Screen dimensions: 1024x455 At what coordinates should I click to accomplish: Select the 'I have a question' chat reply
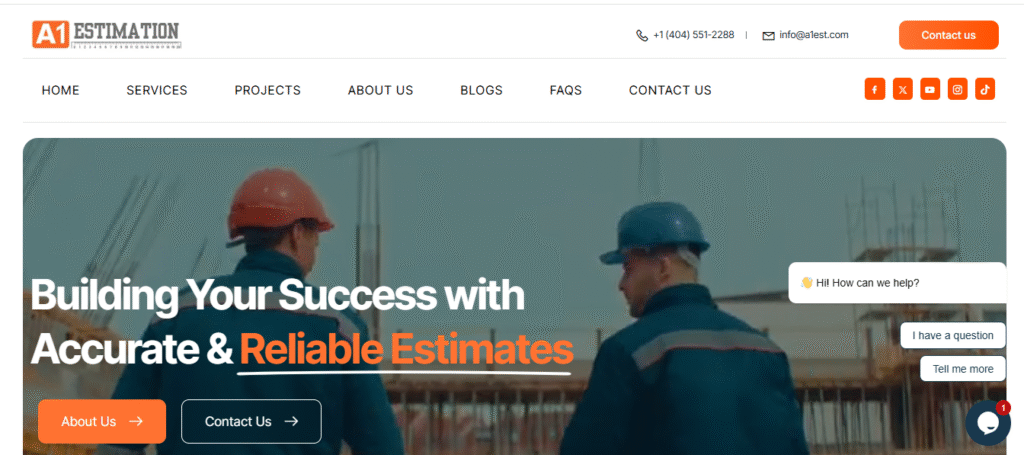[953, 336]
